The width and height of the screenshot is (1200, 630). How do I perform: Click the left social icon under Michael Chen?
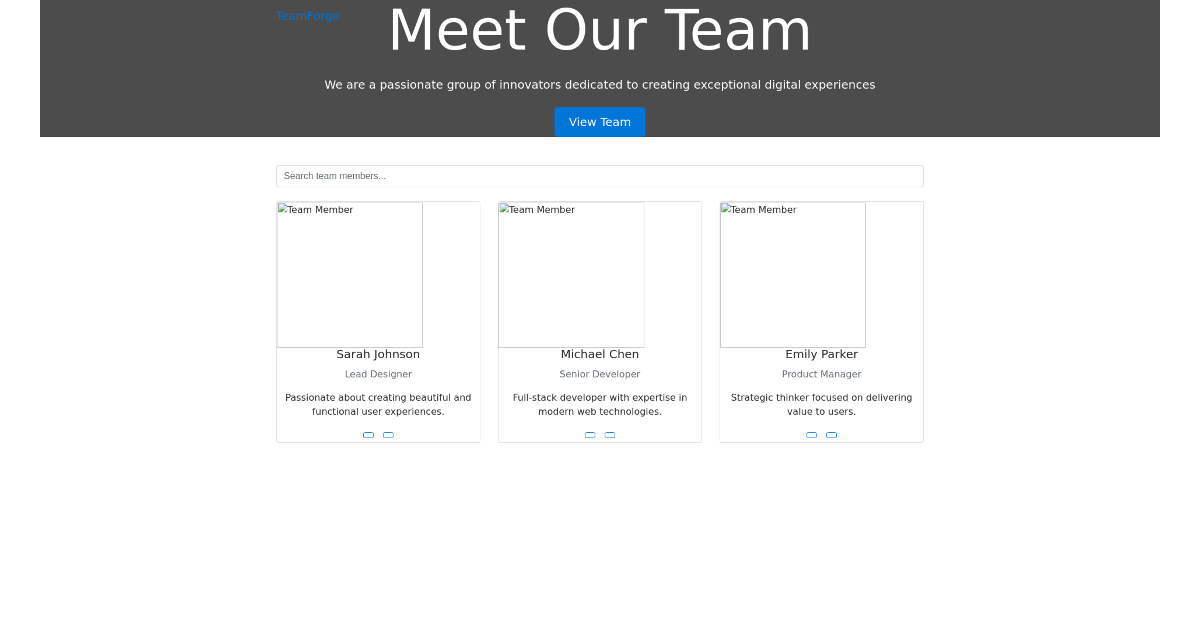[590, 435]
